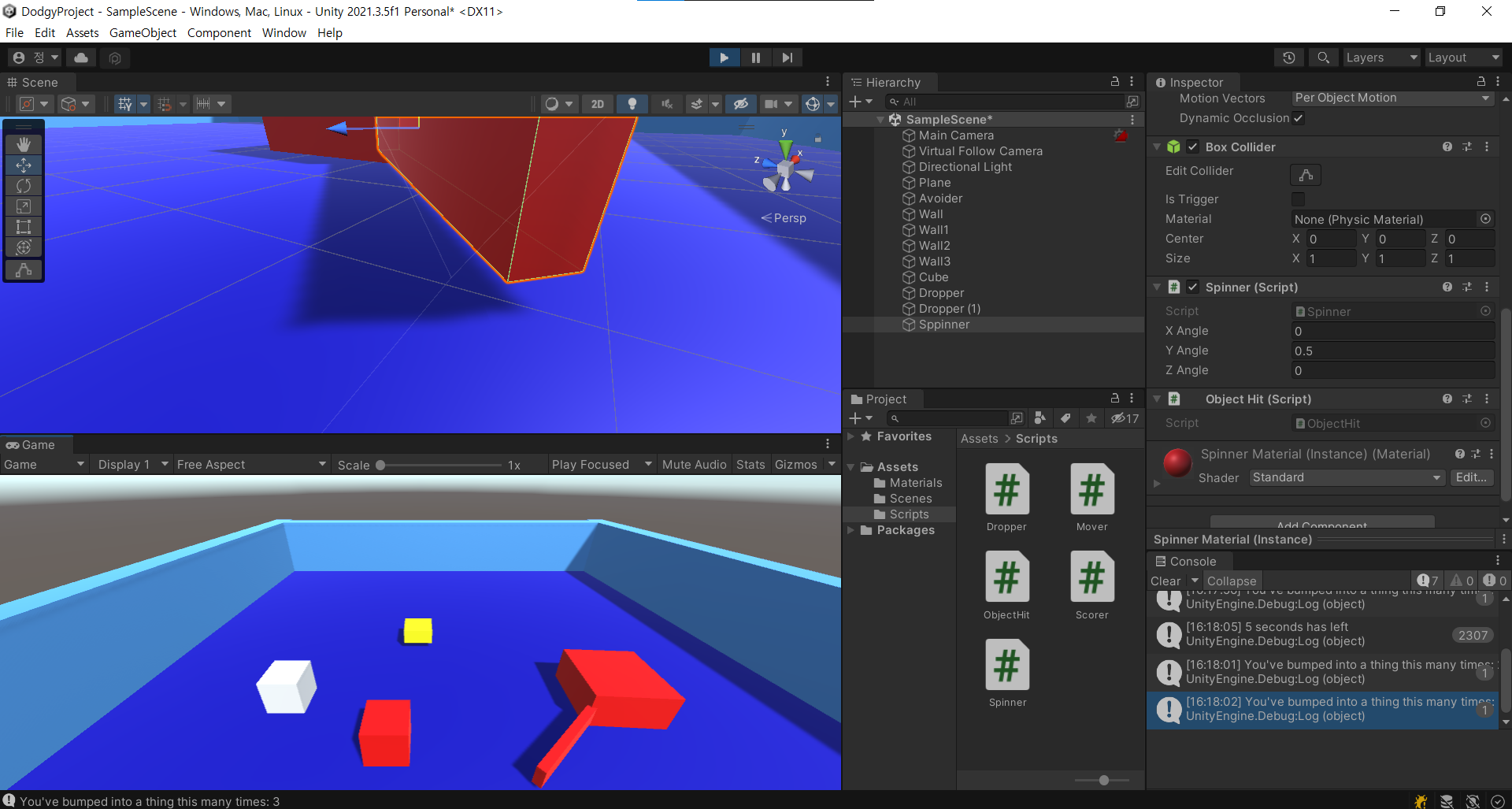Clear the Console log
The image size is (1512, 809).
pos(1165,581)
